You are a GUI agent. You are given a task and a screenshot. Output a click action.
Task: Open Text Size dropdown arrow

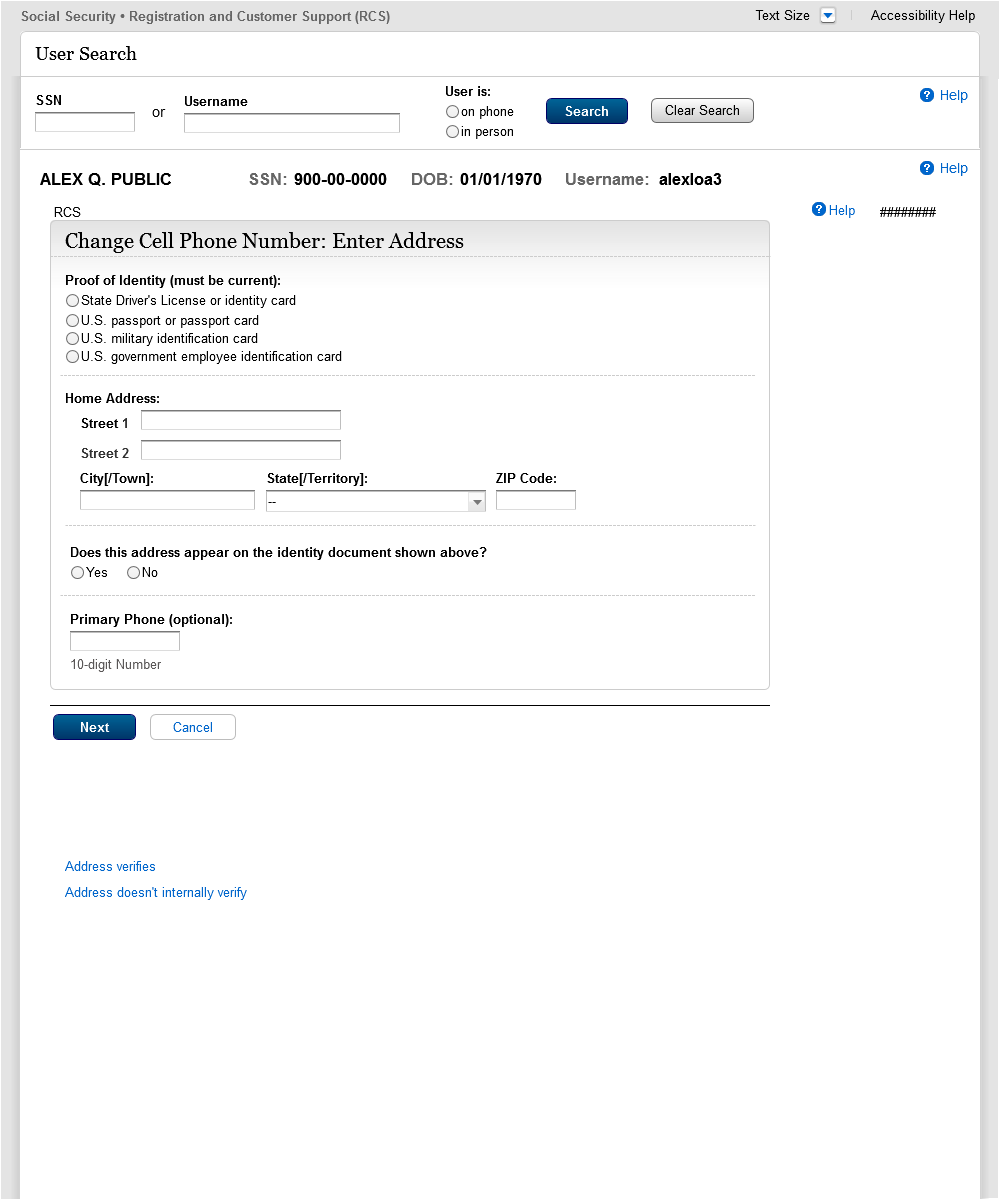point(827,15)
